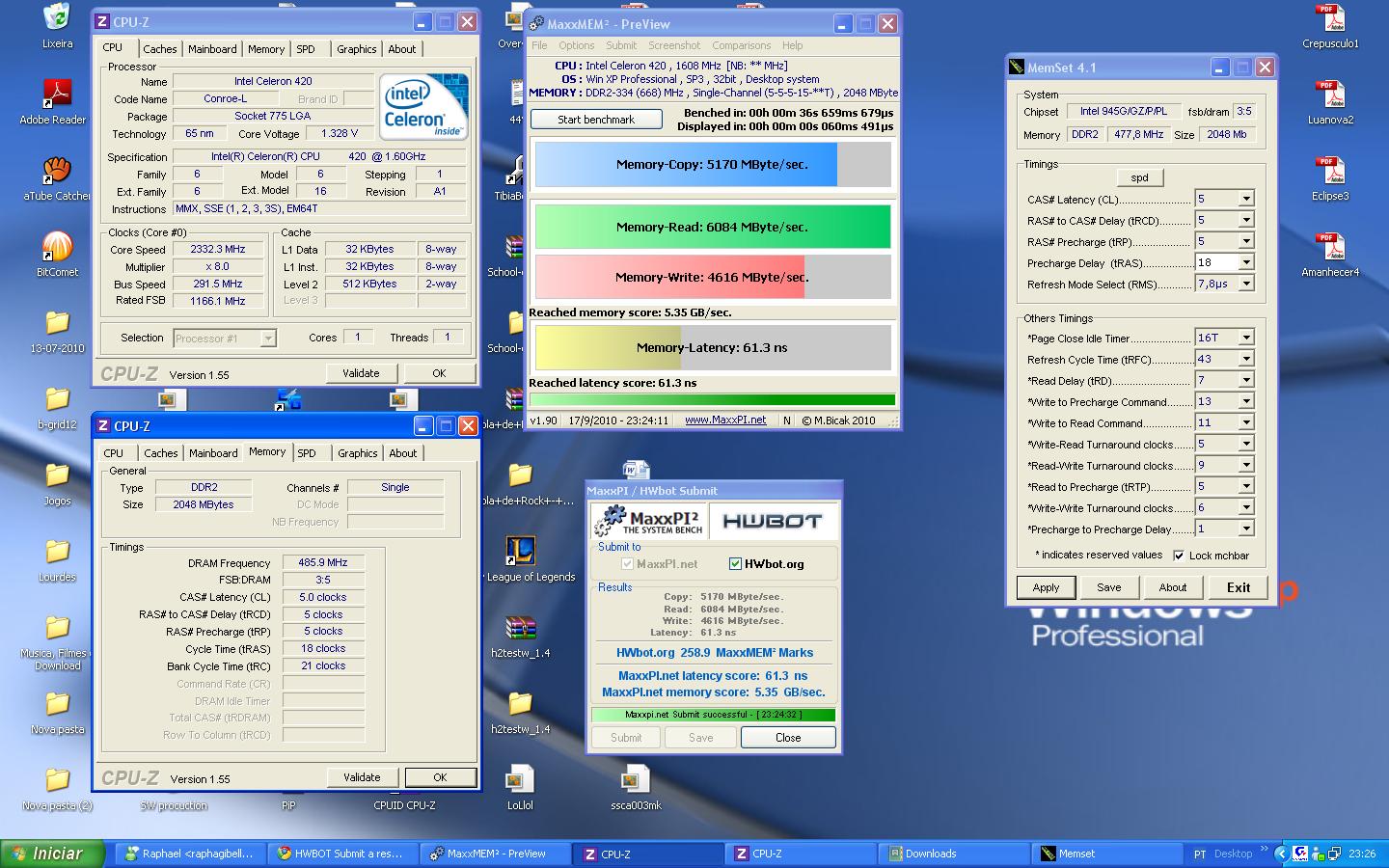The width and height of the screenshot is (1389, 868).
Task: Open ssca003mk image file
Action: tap(636, 788)
